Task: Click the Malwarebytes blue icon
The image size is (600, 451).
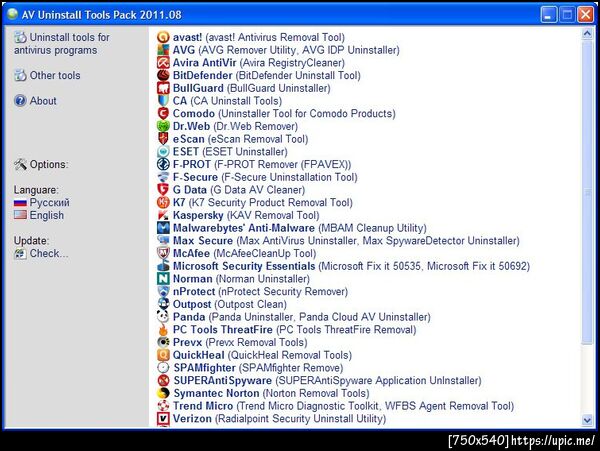Action: pyautogui.click(x=163, y=228)
